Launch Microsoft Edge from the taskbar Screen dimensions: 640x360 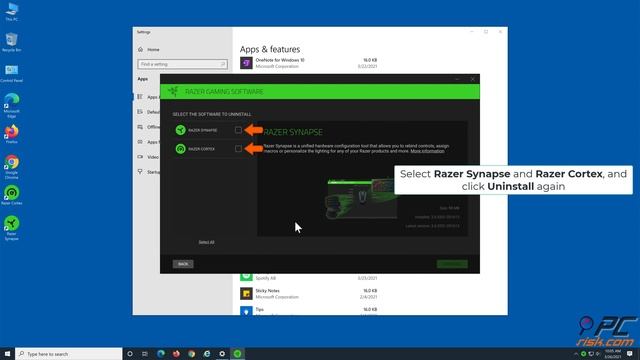coord(161,354)
